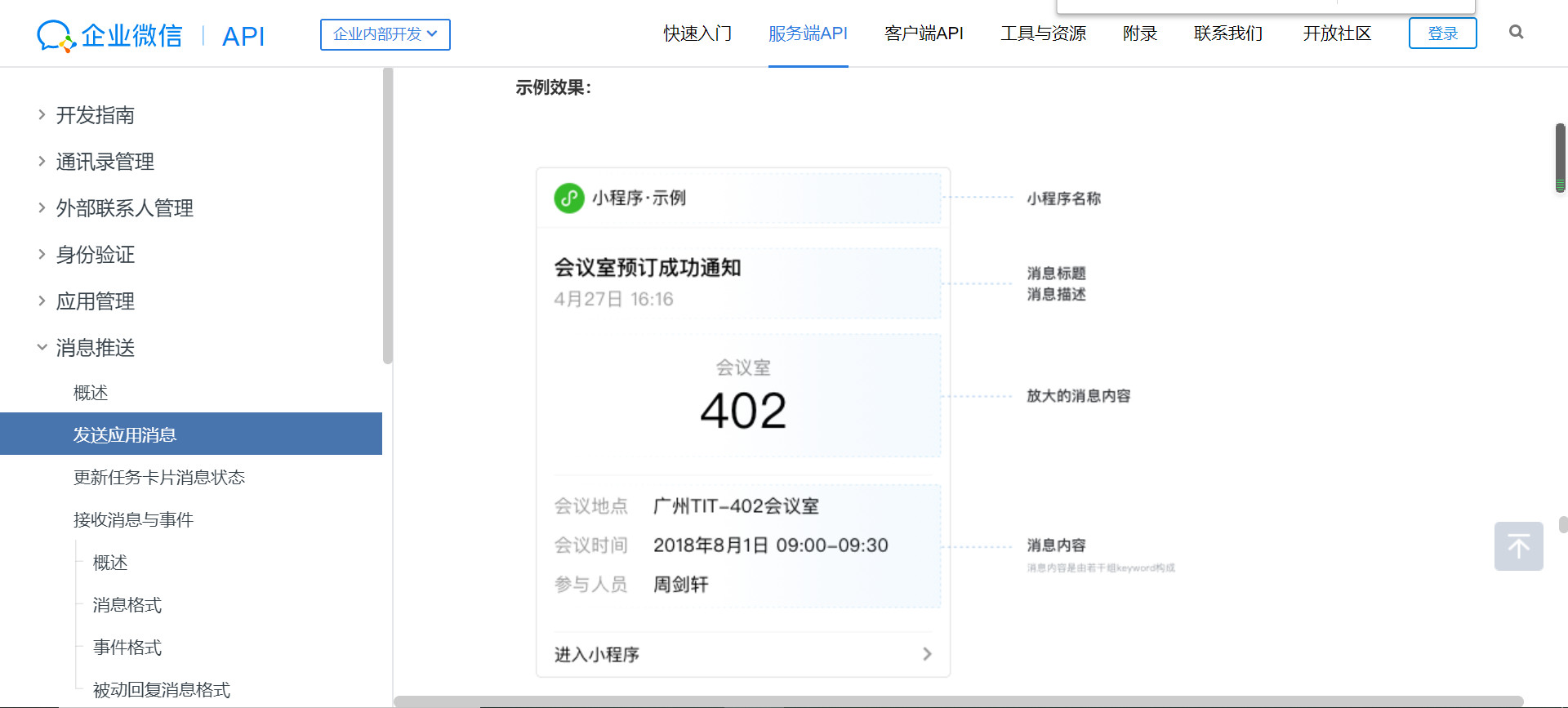
Task: Click the large 402 number
Action: (743, 411)
